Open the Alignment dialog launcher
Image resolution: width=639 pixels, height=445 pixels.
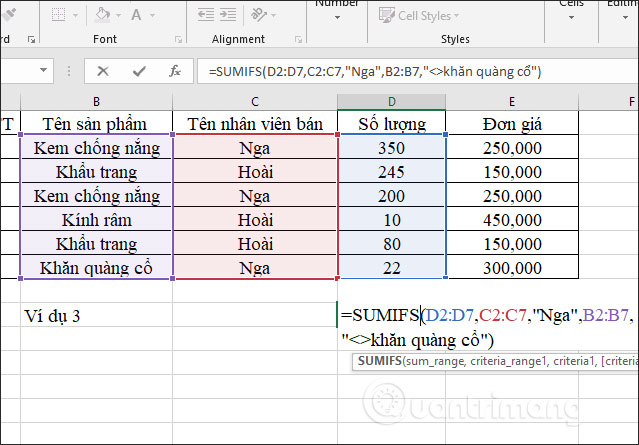point(298,40)
